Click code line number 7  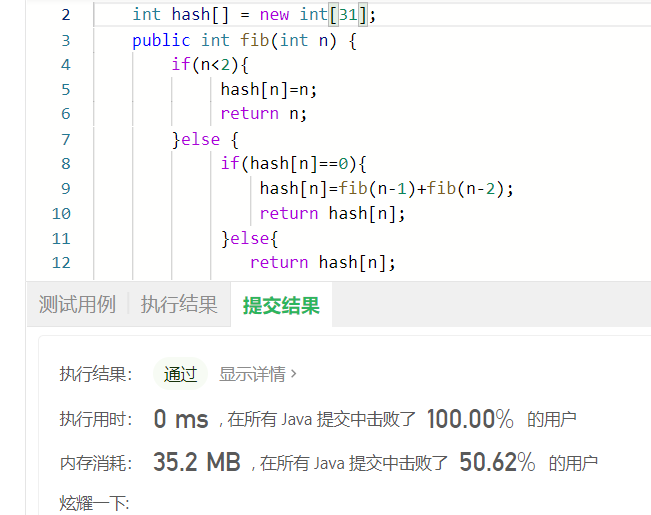coord(66,139)
